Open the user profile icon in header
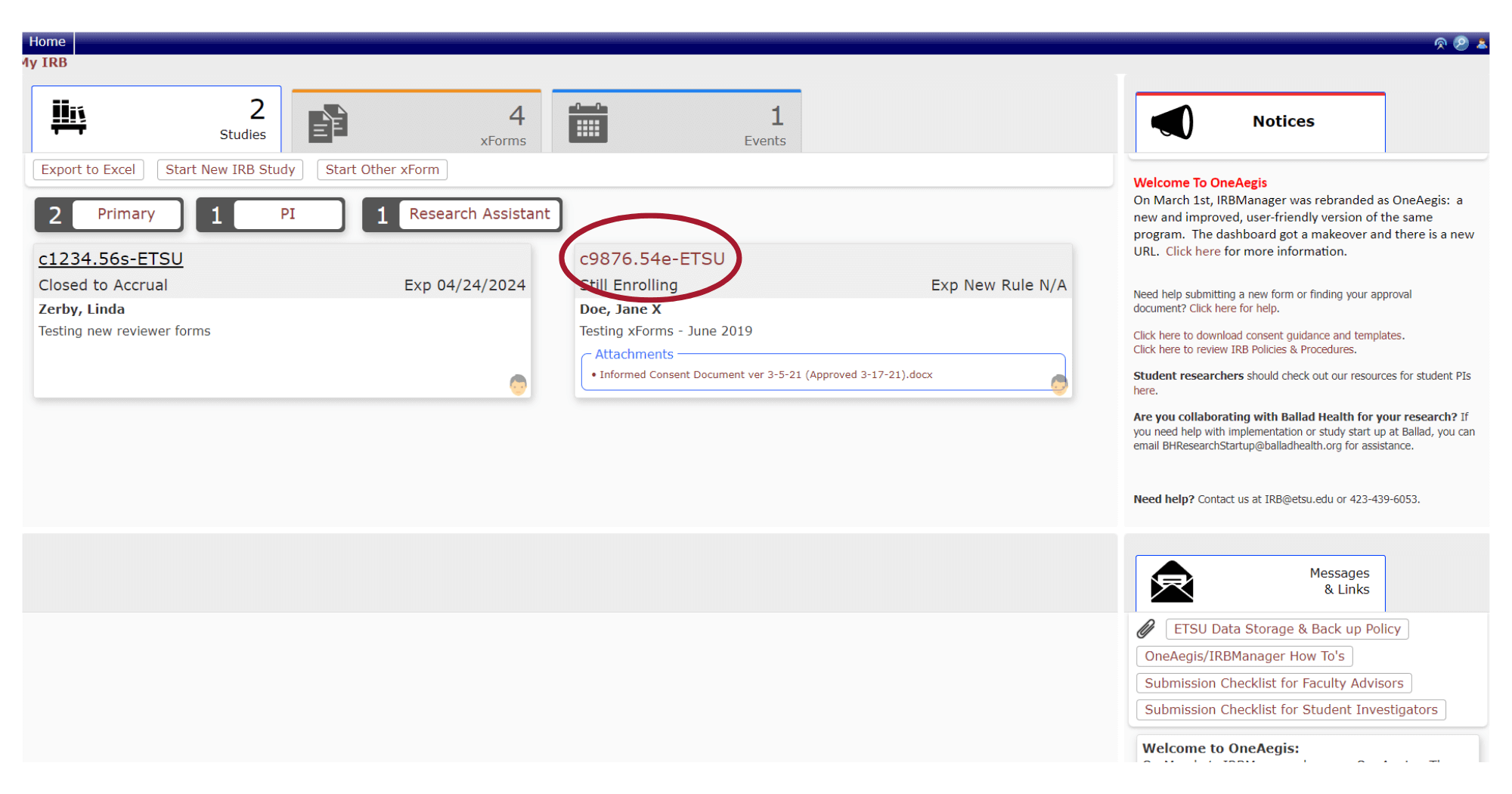1512x794 pixels. pyautogui.click(x=1481, y=43)
